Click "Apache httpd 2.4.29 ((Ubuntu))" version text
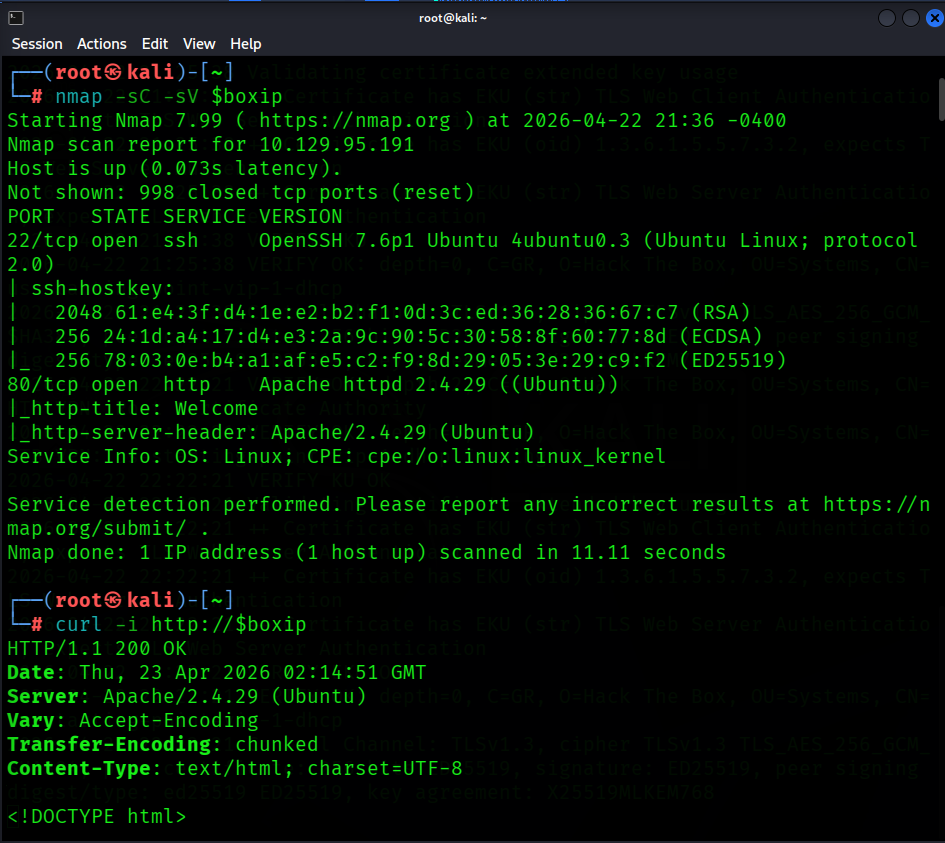The image size is (945, 843). click(x=439, y=384)
